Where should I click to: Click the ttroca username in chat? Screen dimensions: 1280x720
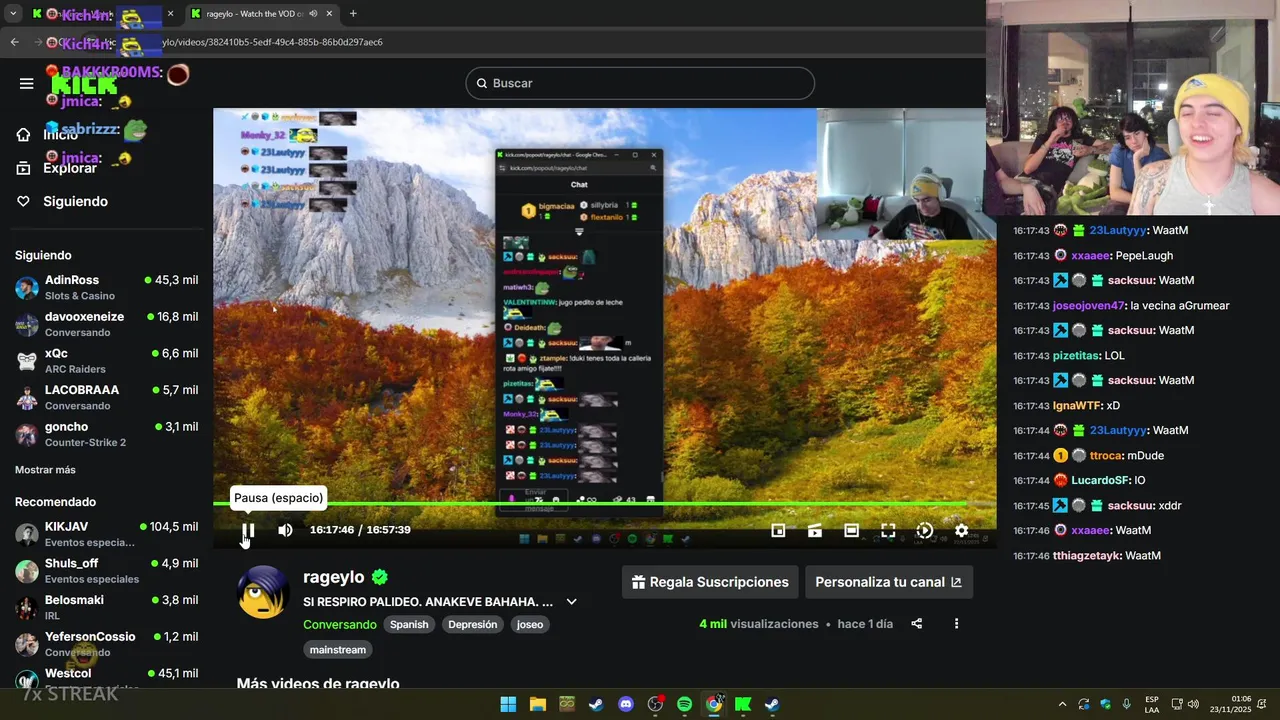tap(1106, 456)
